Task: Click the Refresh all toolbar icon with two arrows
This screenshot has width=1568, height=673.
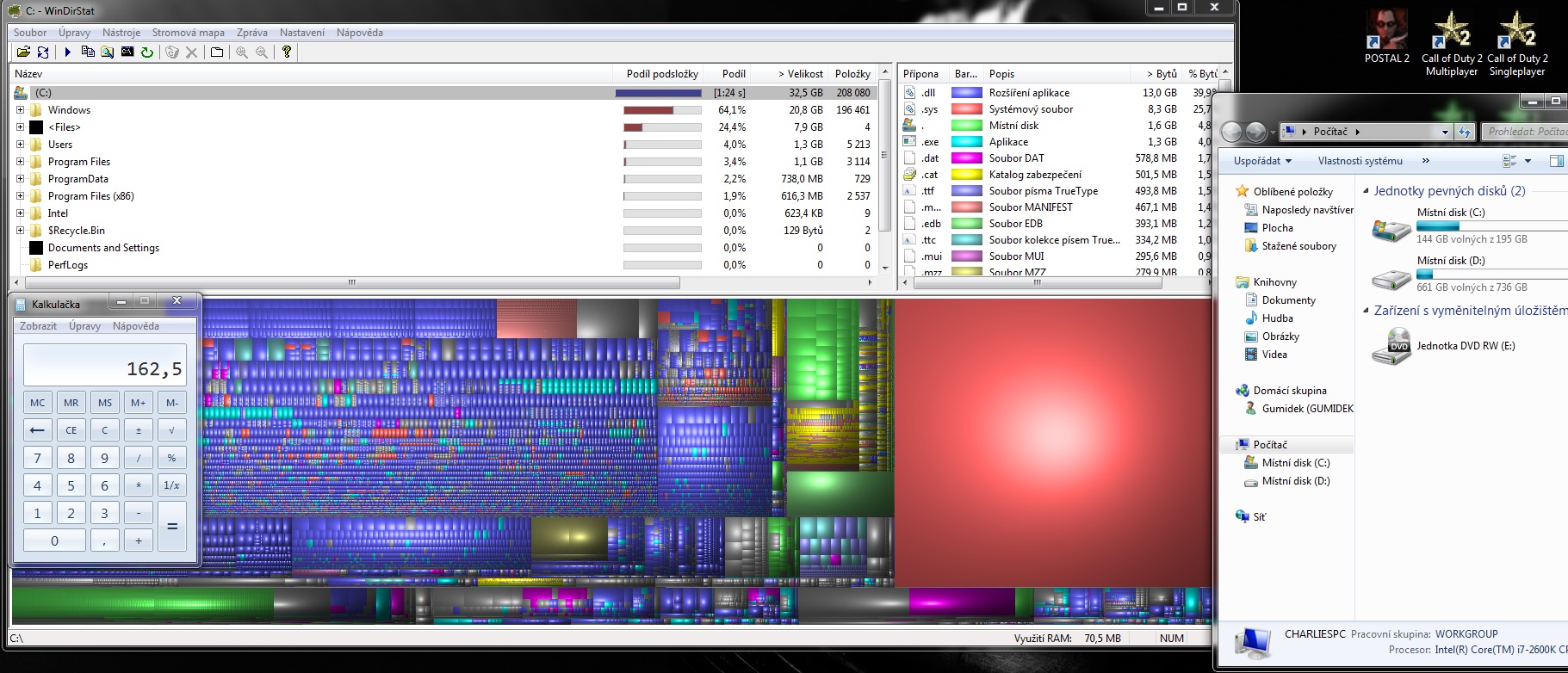Action: [x=43, y=52]
